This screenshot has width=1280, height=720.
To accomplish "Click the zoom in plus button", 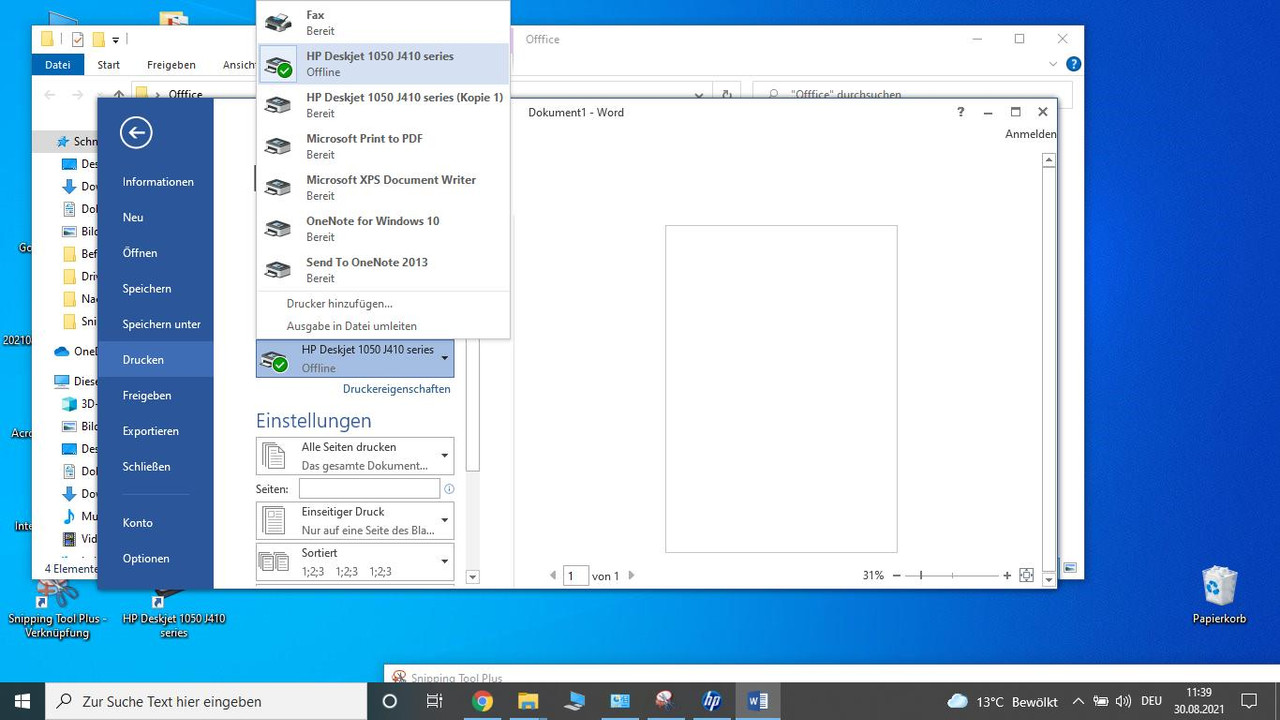I will click(x=1007, y=576).
